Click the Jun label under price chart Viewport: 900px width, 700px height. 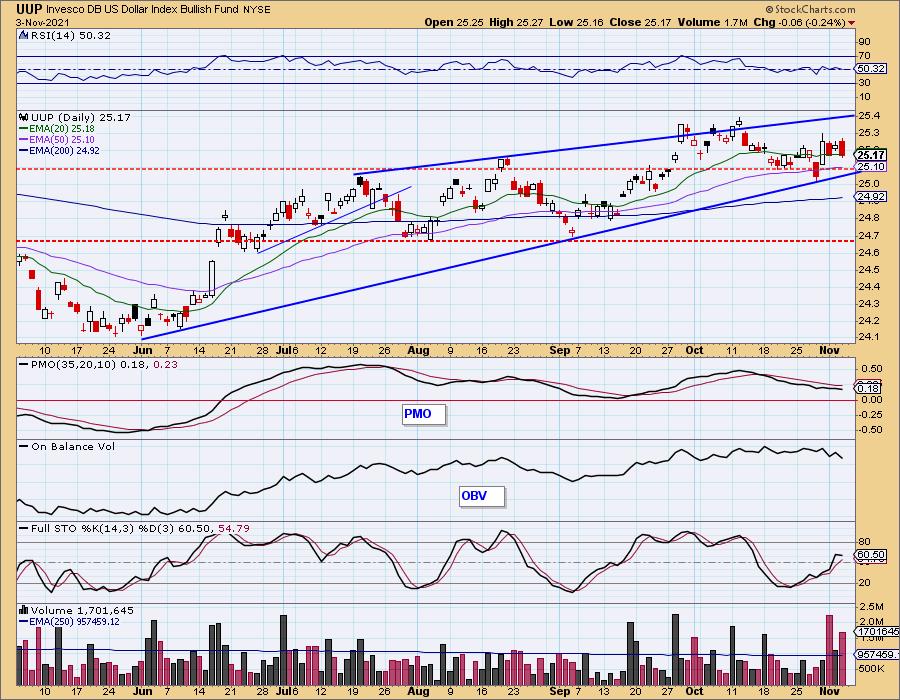(142, 350)
